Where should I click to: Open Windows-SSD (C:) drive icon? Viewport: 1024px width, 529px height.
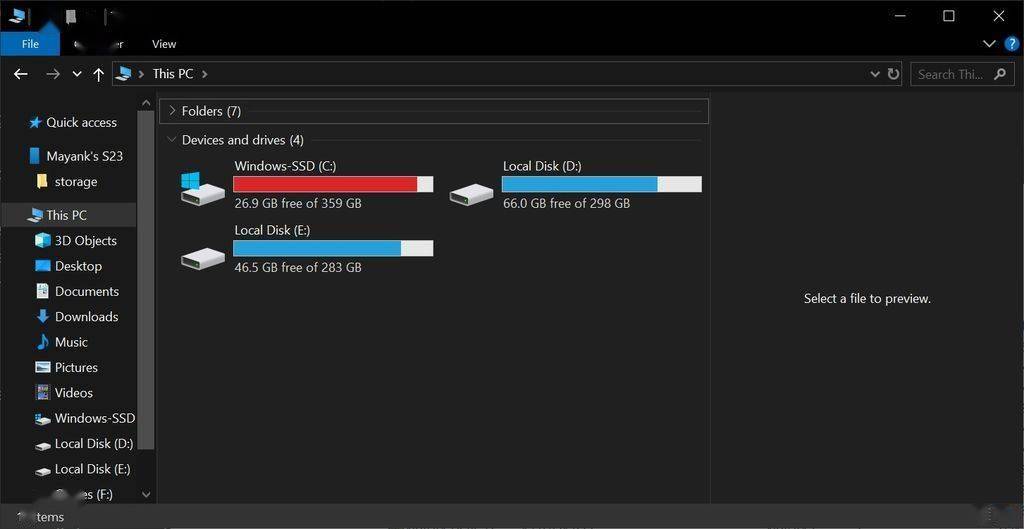[203, 187]
